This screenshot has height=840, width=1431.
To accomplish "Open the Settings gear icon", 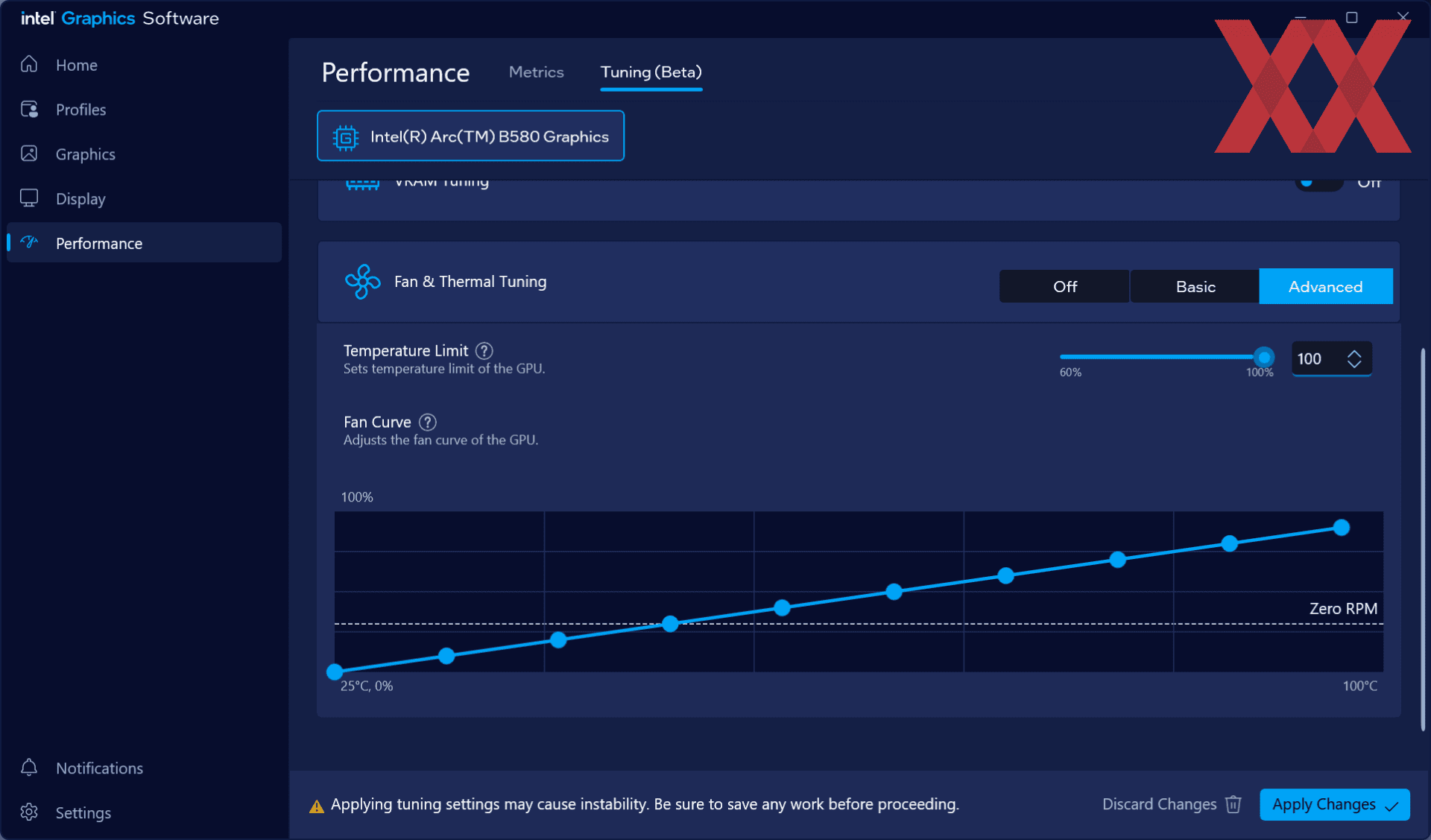I will [x=29, y=812].
